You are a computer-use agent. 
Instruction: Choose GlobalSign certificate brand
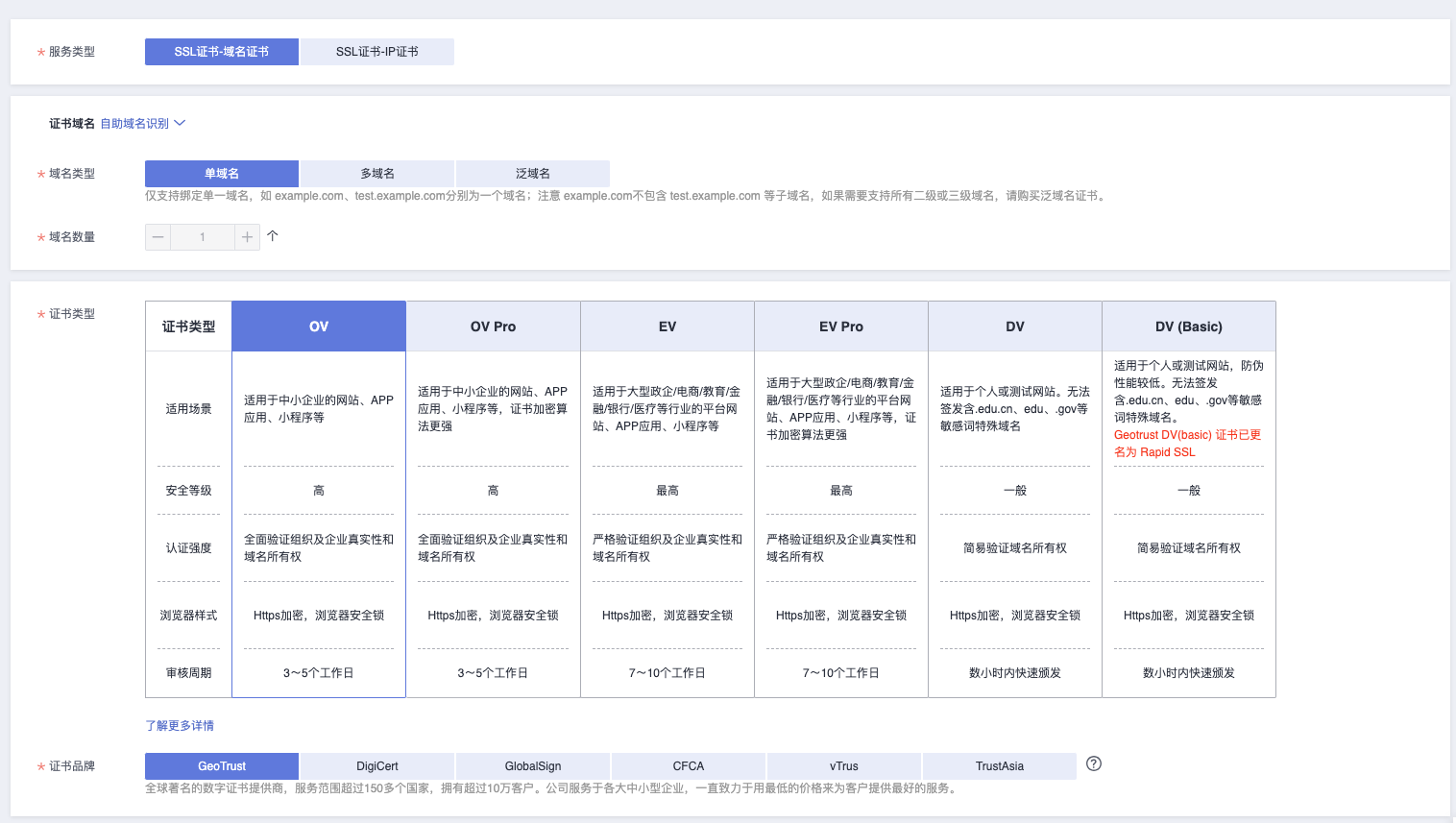click(x=533, y=766)
